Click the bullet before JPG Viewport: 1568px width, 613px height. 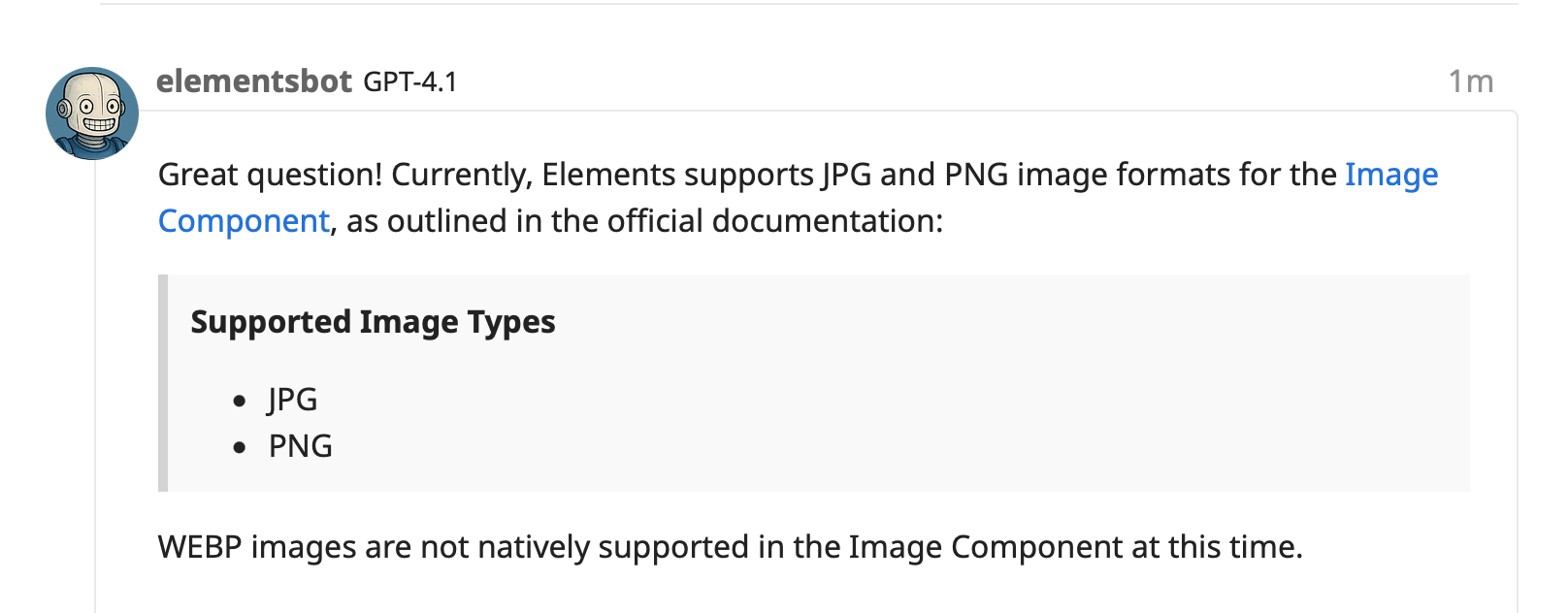(x=240, y=401)
